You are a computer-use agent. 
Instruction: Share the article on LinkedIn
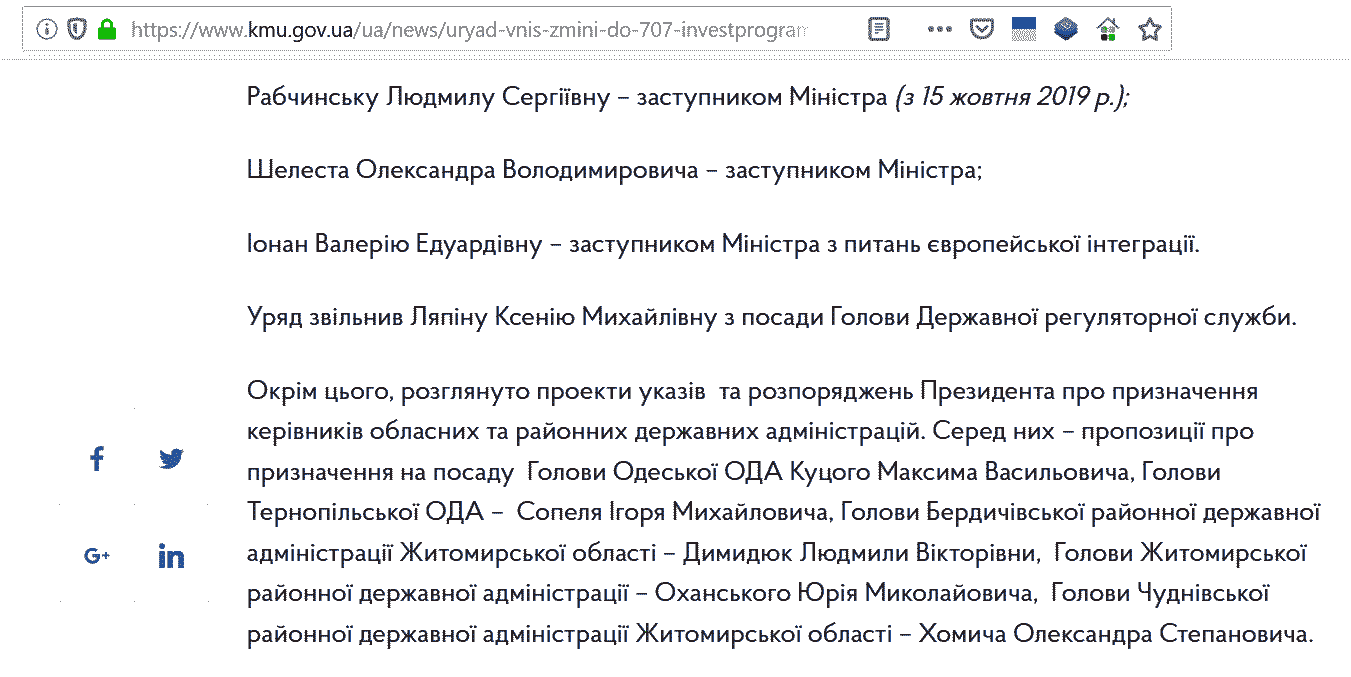171,556
